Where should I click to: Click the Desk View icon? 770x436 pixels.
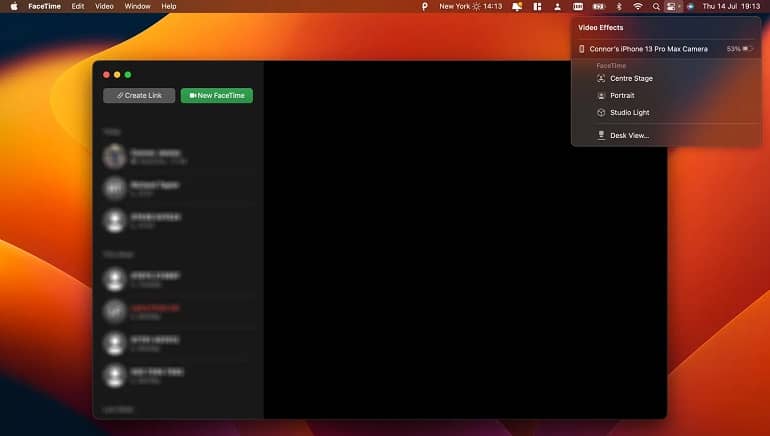(x=601, y=135)
